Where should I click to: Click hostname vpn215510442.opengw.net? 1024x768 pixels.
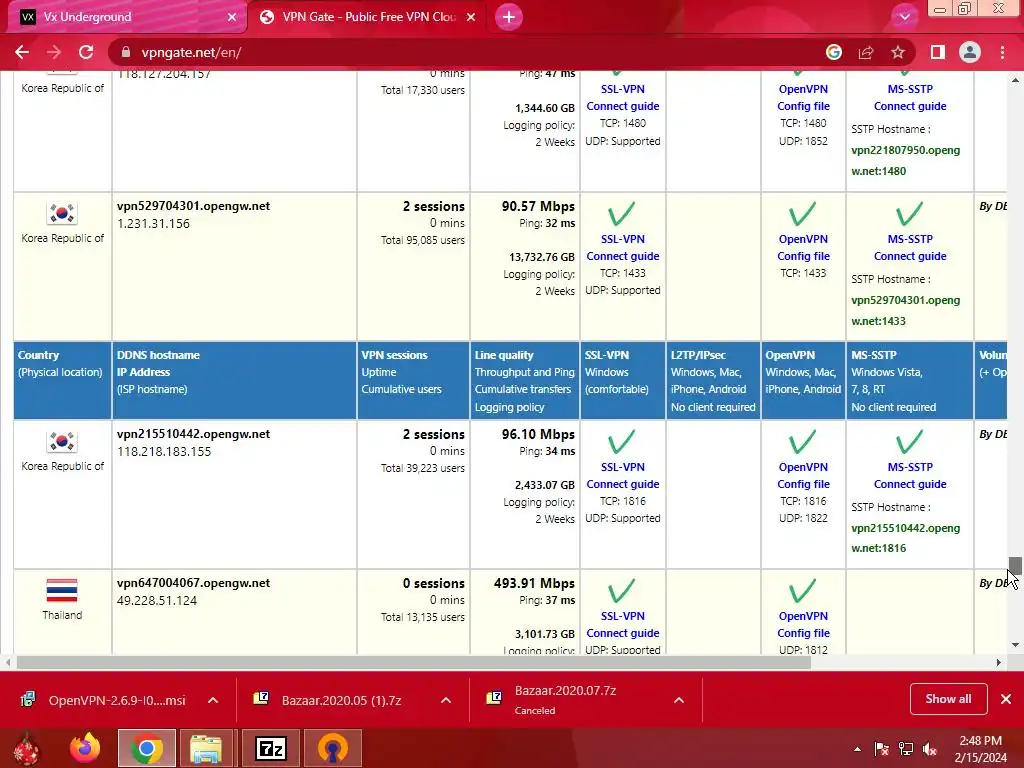tap(193, 434)
